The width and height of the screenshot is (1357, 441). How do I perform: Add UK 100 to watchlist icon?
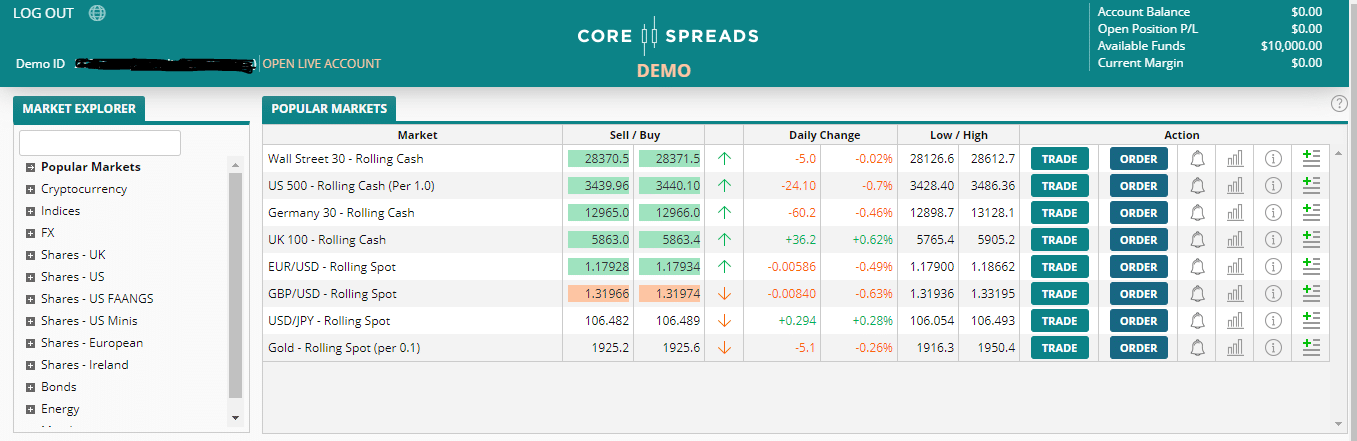coord(1311,239)
